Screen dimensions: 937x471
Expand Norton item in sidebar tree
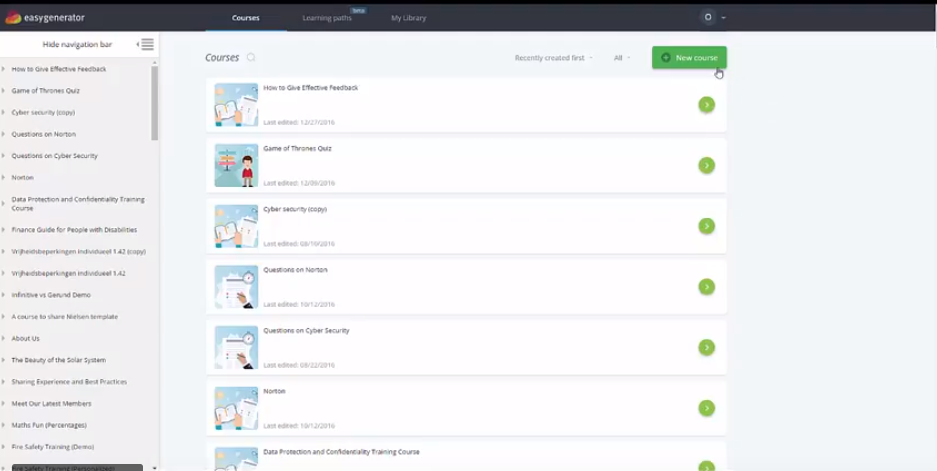[3, 178]
